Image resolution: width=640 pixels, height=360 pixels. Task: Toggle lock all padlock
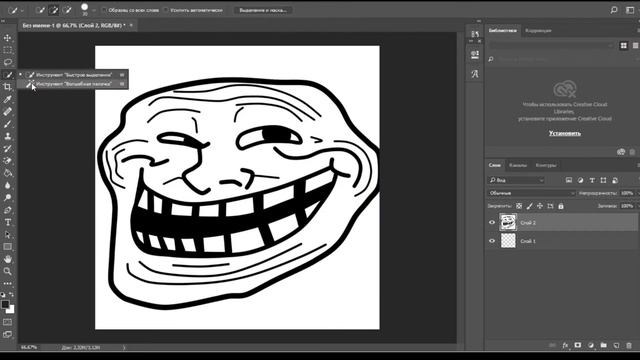[561, 206]
